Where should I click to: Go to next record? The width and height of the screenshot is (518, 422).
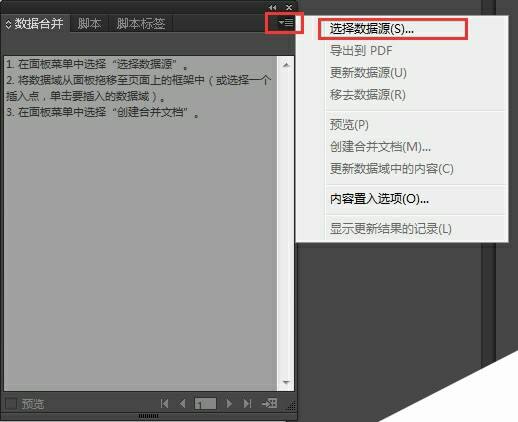pos(229,404)
